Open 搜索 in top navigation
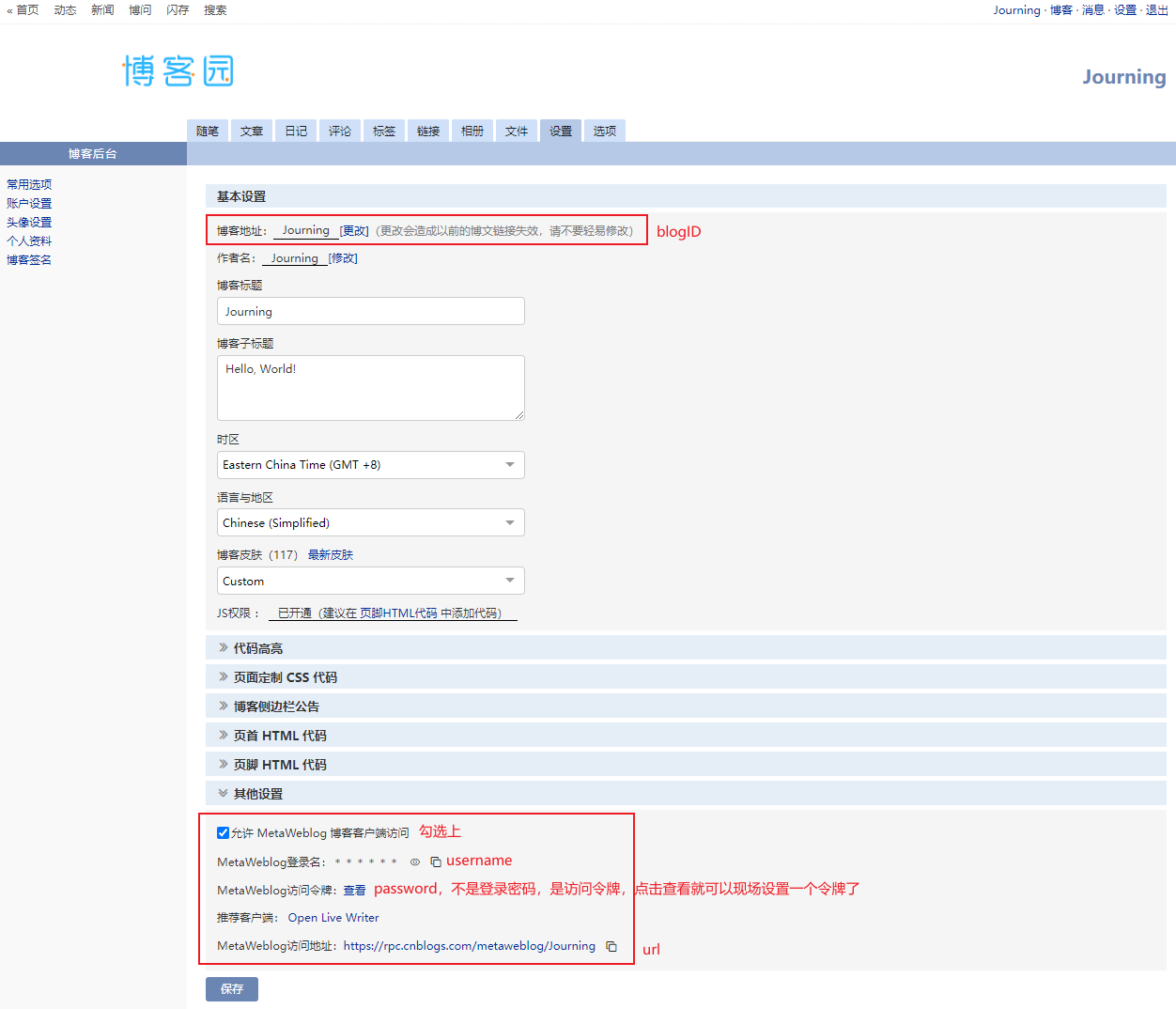Viewport: 1176px width, 1009px height. (x=215, y=10)
